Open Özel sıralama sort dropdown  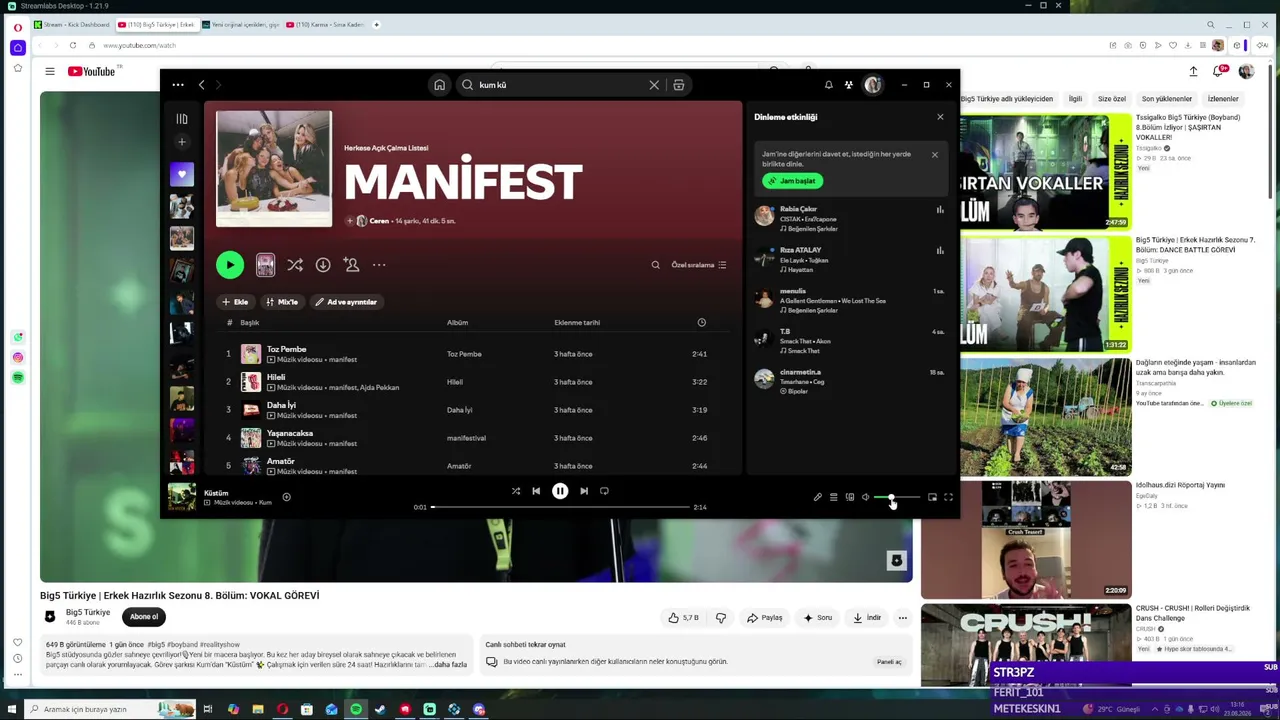tap(699, 265)
